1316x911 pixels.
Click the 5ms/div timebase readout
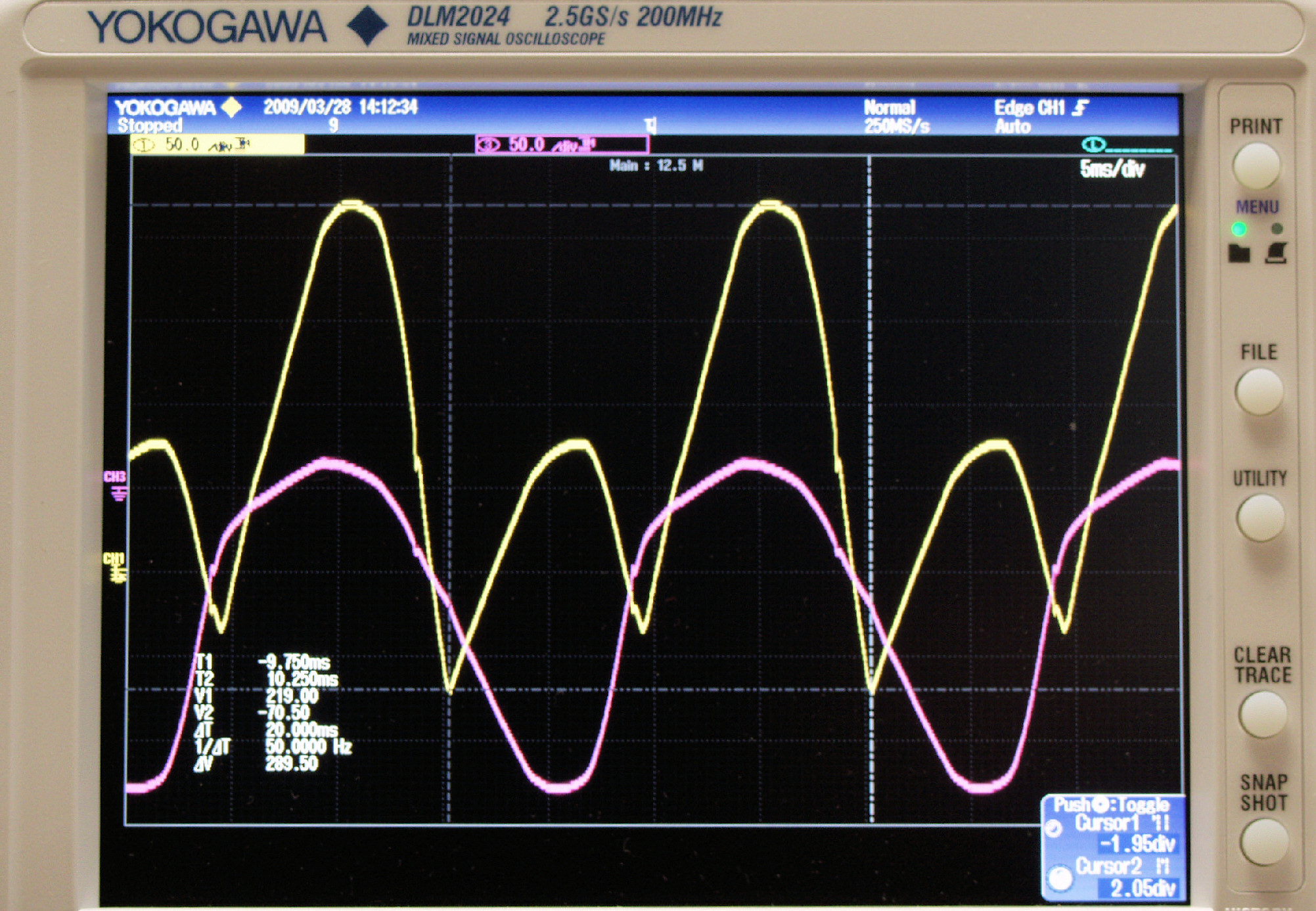pos(1112,169)
